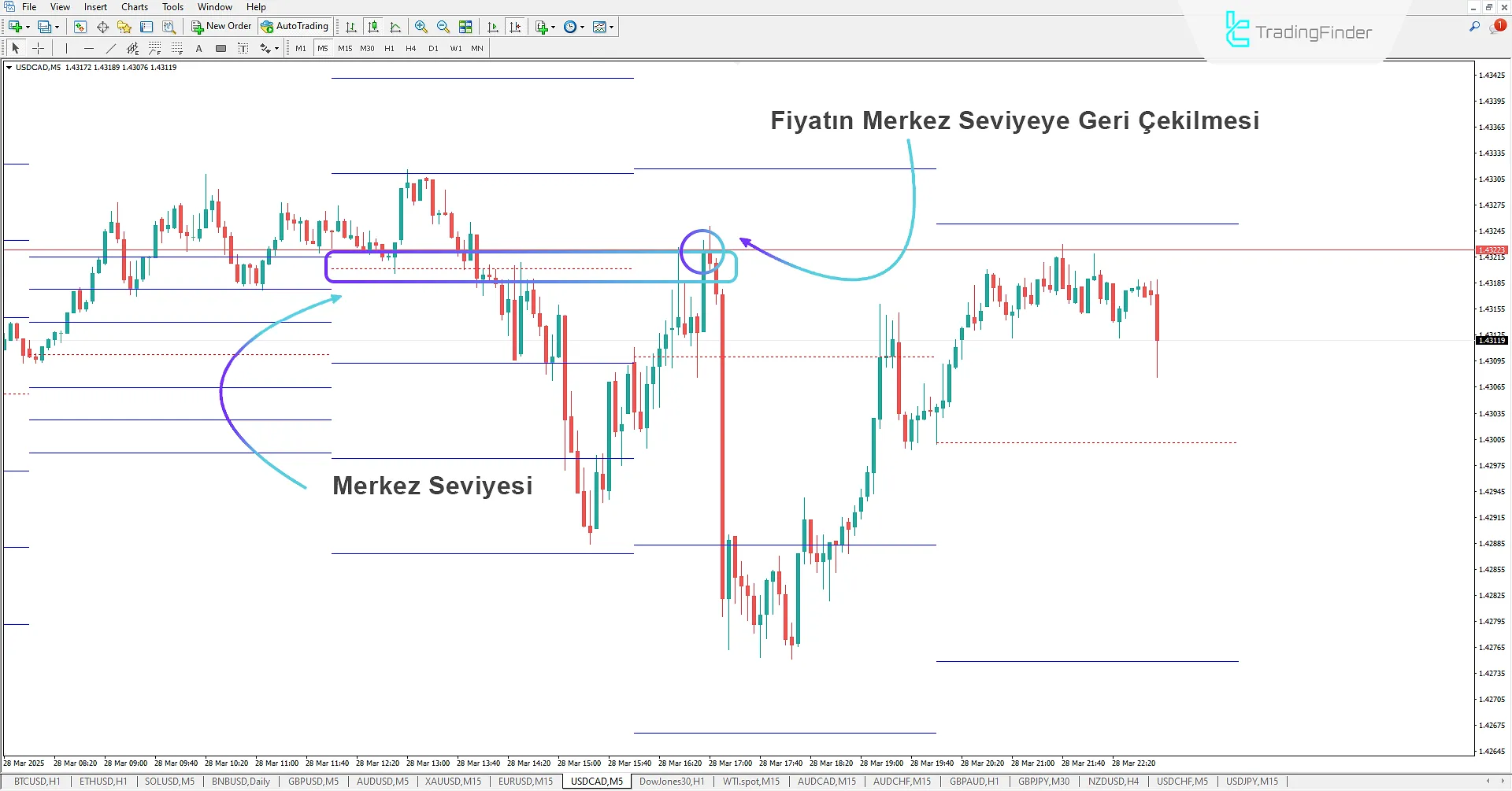
Task: Set the timeframe to H4
Action: click(x=410, y=49)
